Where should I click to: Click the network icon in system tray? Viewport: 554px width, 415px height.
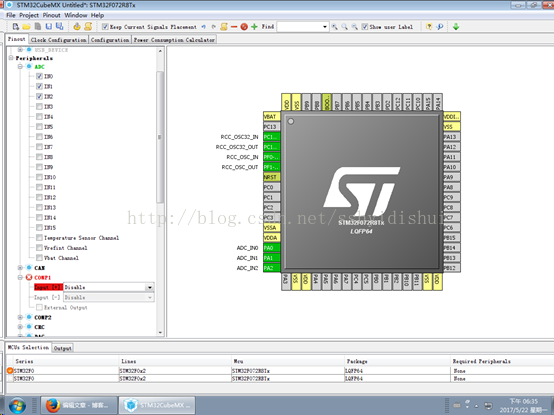point(488,405)
